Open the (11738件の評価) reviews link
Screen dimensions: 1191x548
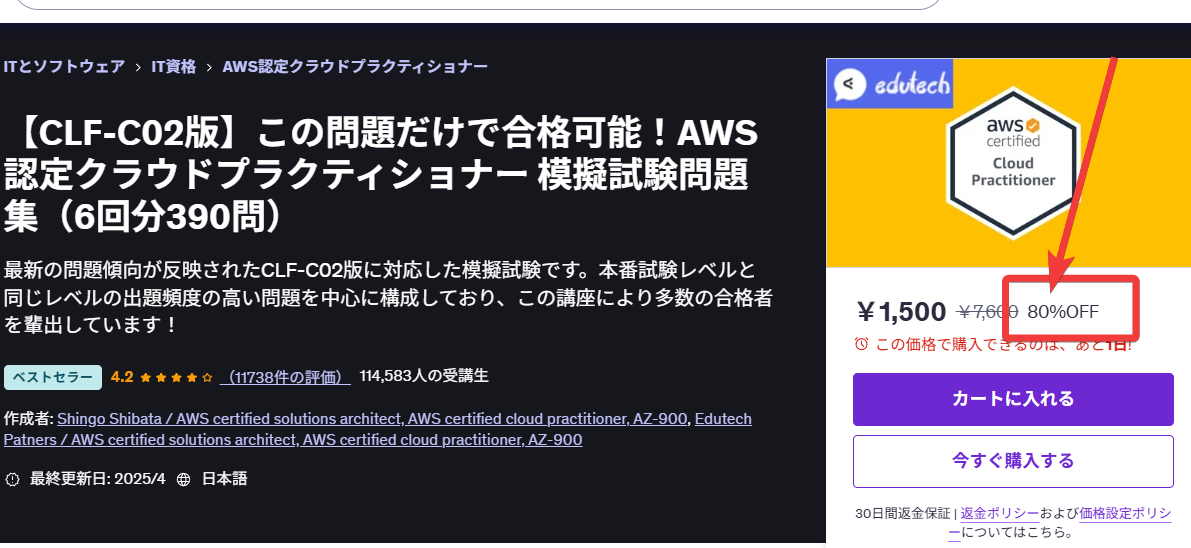(x=285, y=376)
